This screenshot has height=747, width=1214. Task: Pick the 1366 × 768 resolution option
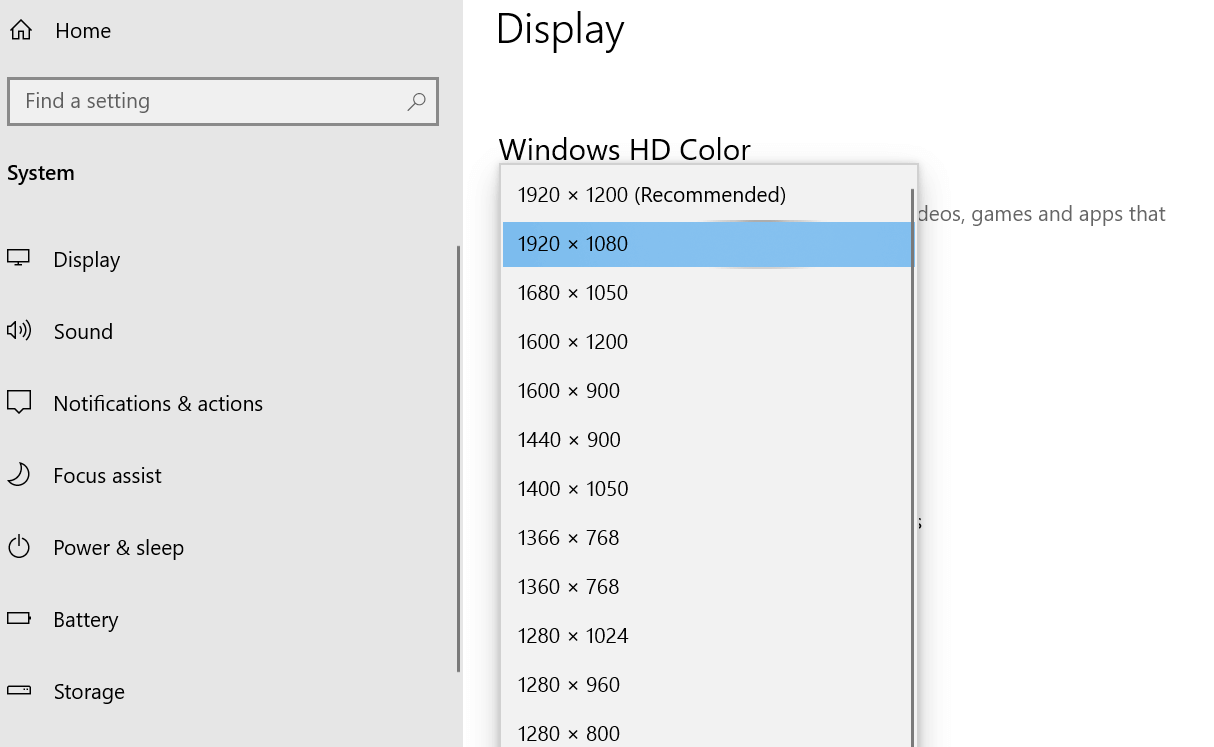tap(568, 537)
